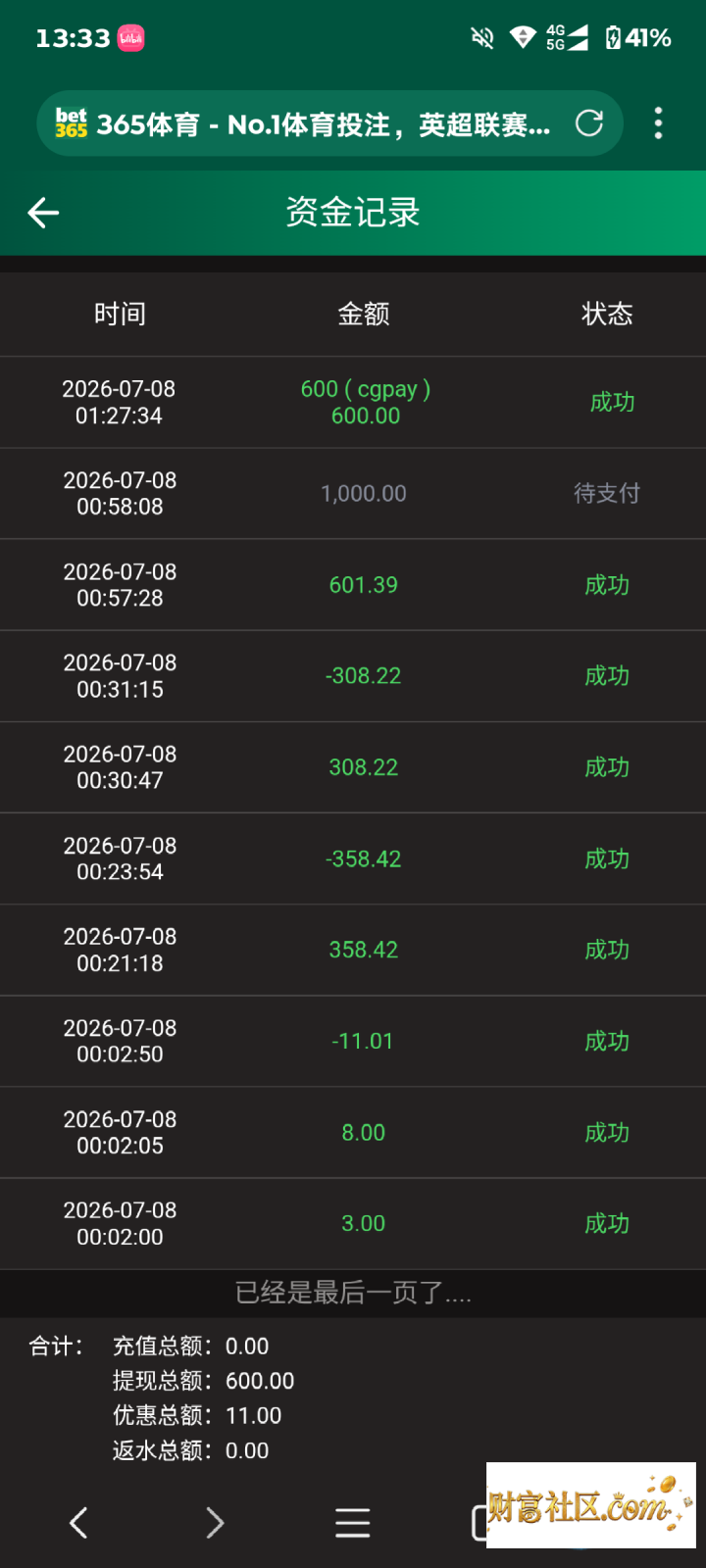Image resolution: width=706 pixels, height=1568 pixels.
Task: Tap the pink bilibili status bar icon
Action: (x=130, y=38)
